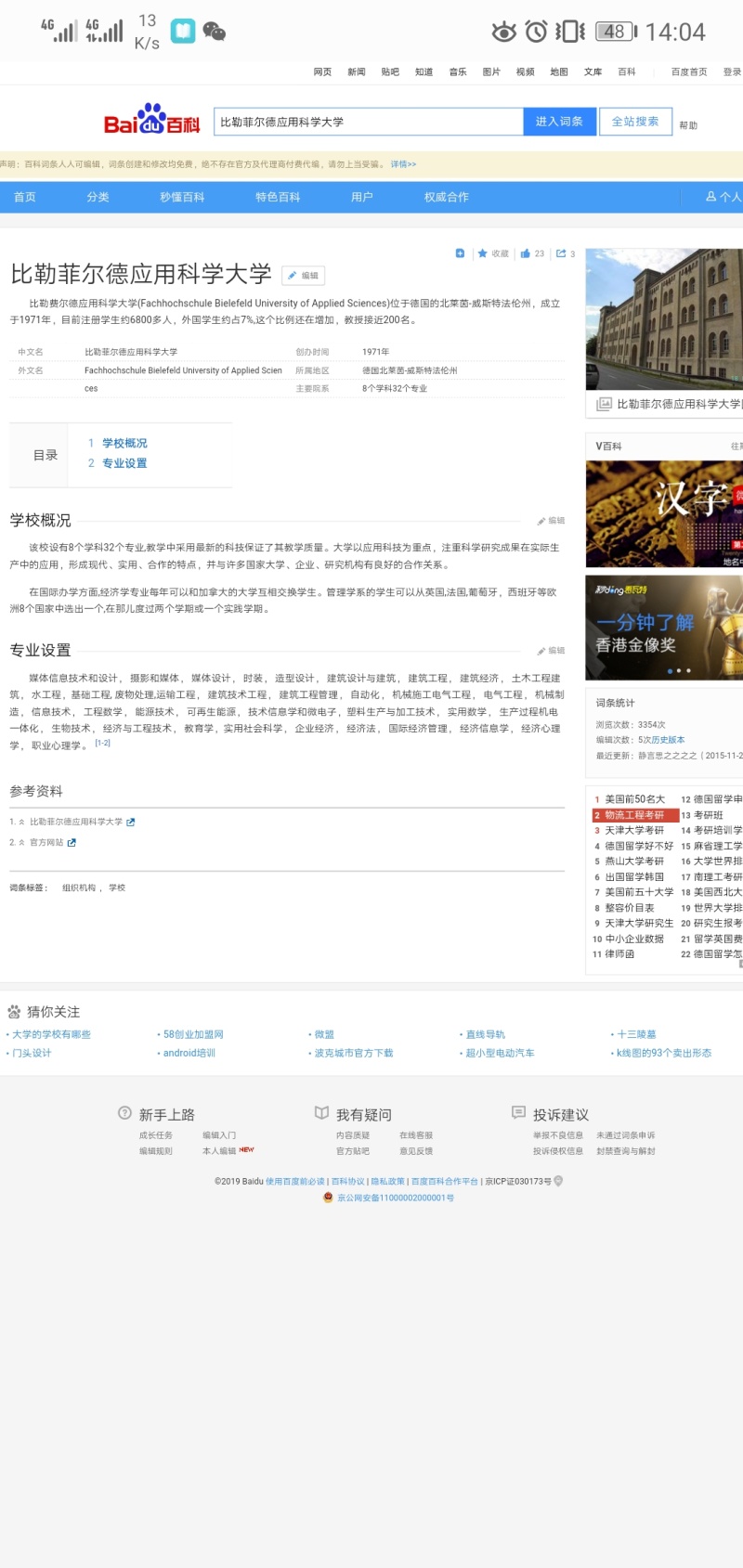
Task: Open 大学的学校有哪些 suggested link
Action: click(51, 1034)
